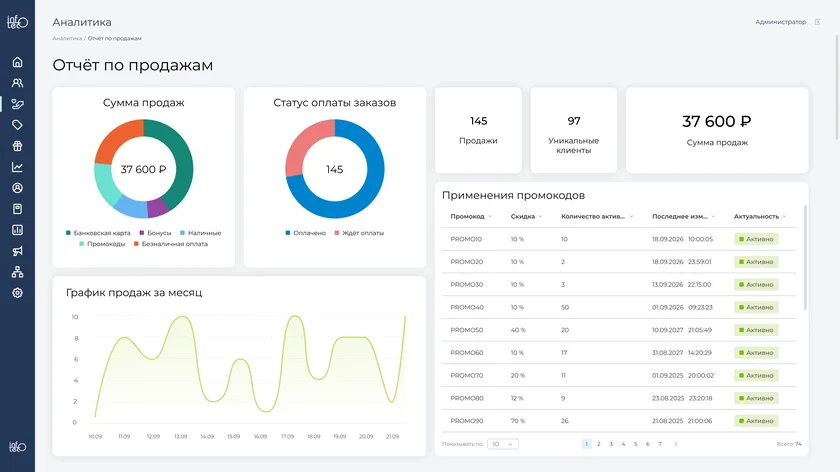840x472 pixels.
Task: Open the rows-per-page dropdown showing 10
Action: click(x=502, y=444)
